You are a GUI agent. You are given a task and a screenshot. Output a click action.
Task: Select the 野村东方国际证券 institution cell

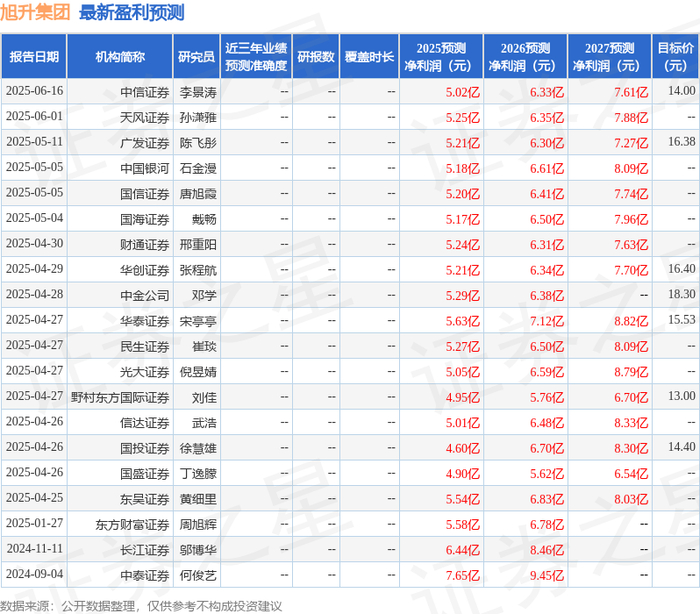[x=120, y=398]
